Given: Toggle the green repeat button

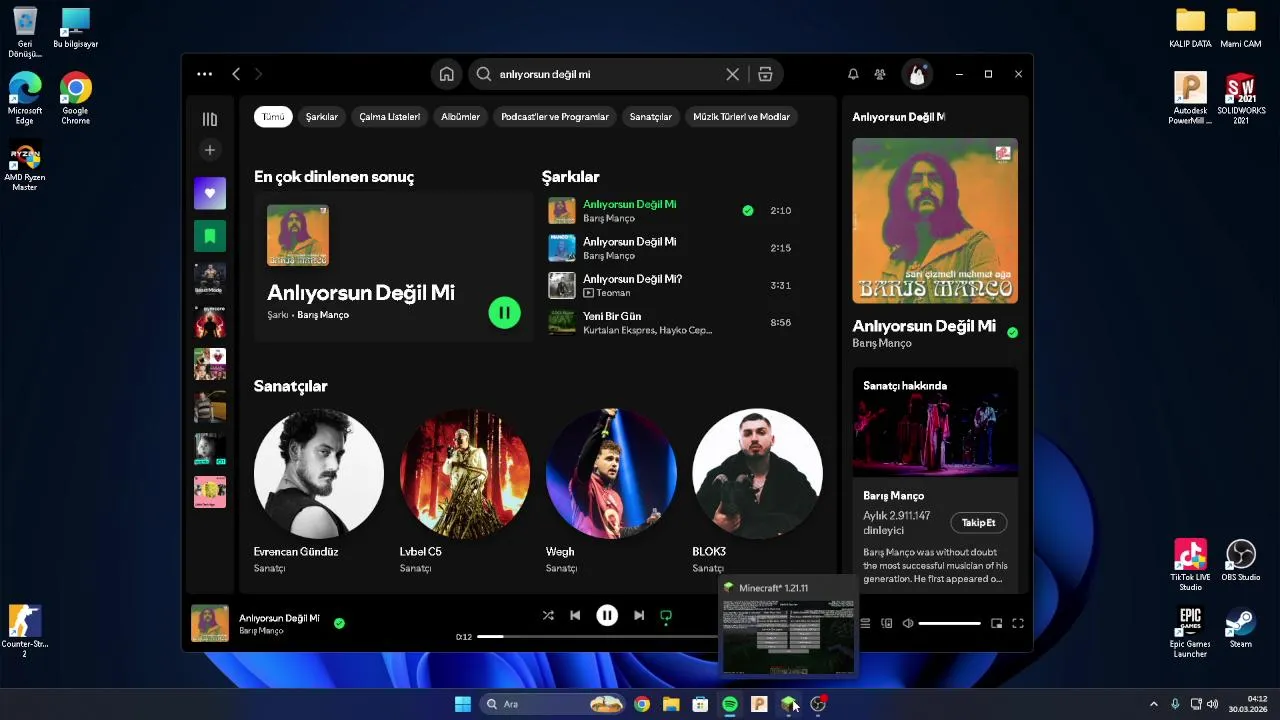Looking at the screenshot, I should click(666, 615).
